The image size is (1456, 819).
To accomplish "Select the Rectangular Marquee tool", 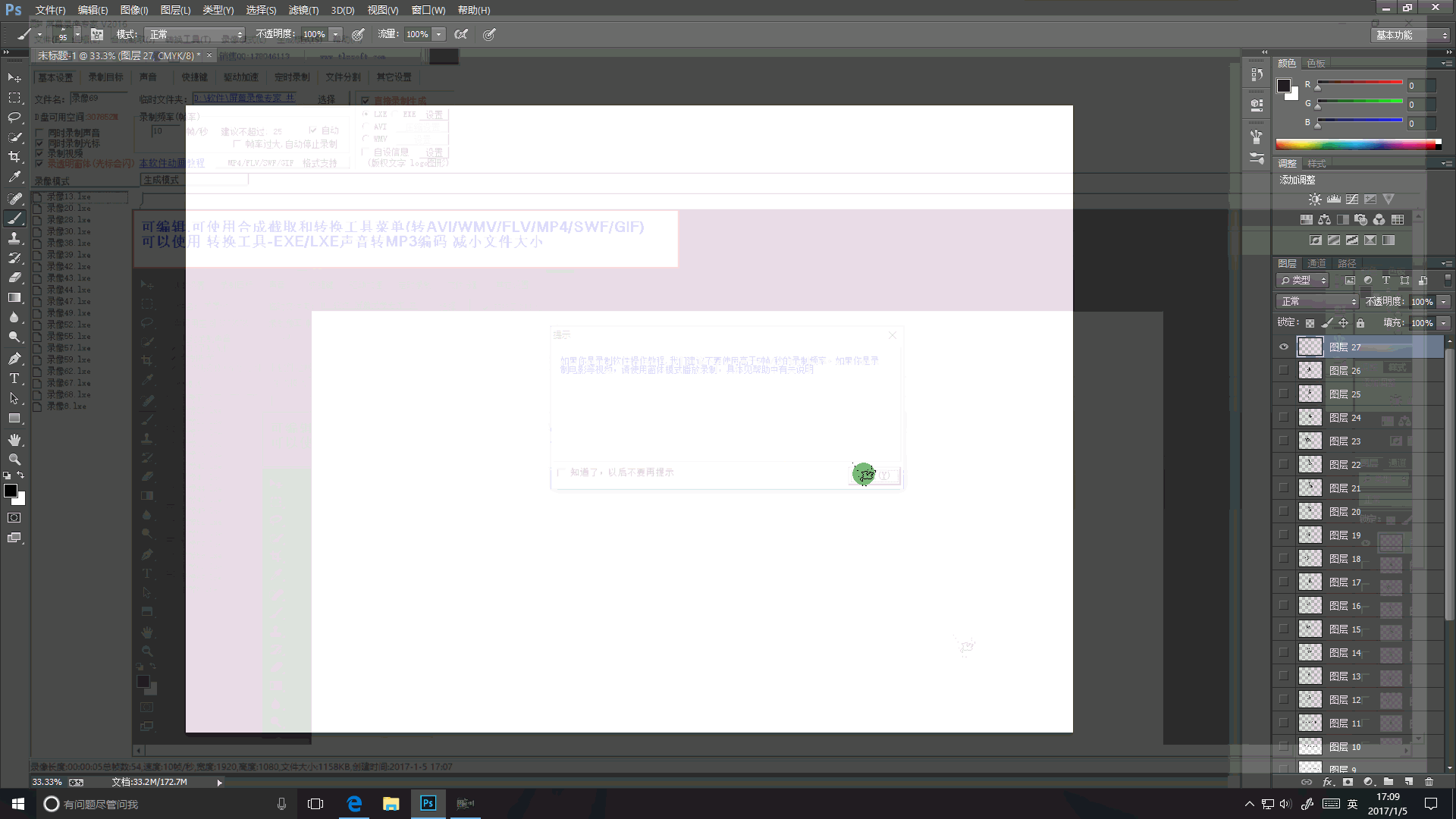I will coord(14,98).
